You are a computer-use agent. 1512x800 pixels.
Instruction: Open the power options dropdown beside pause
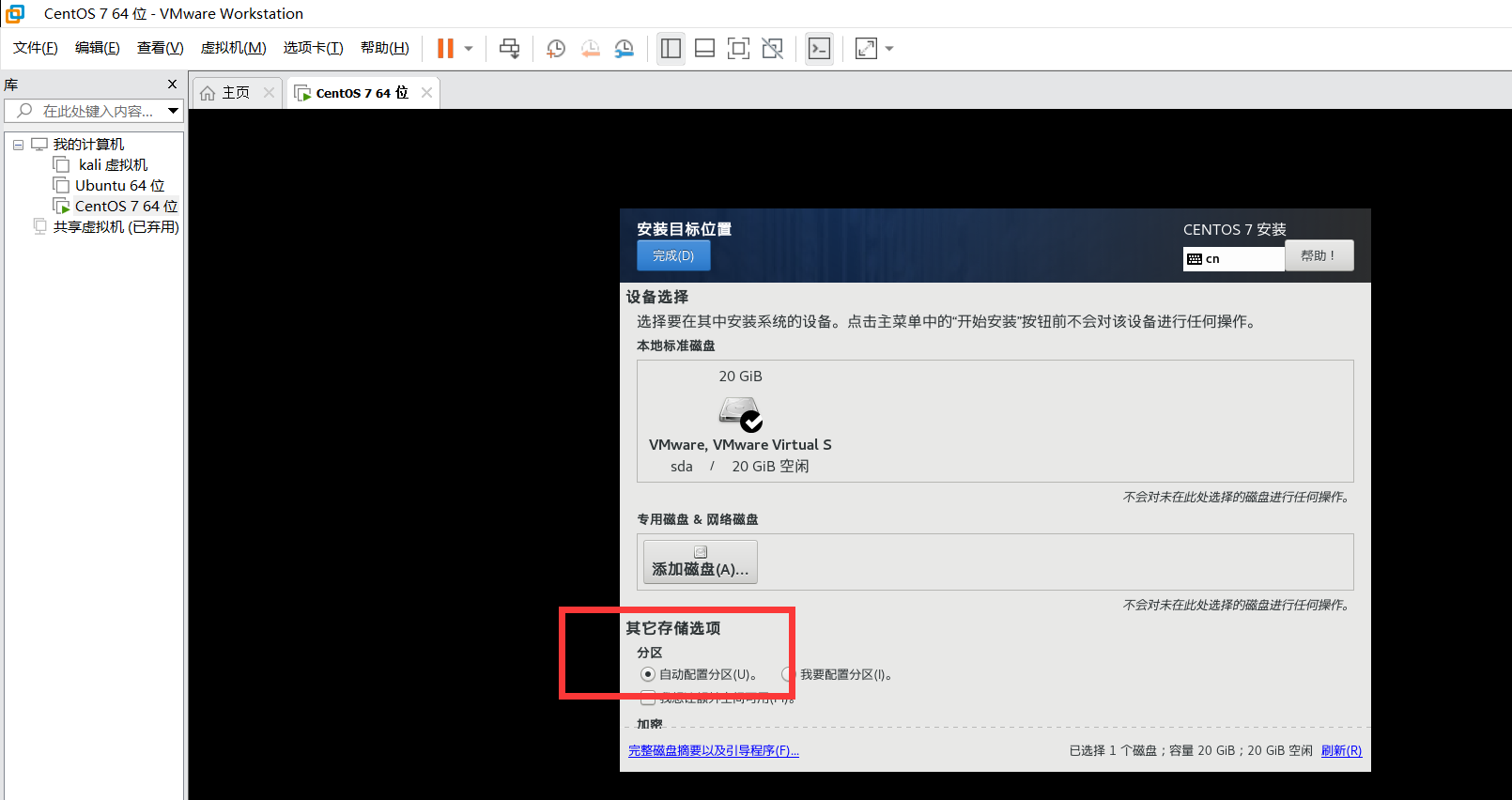click(x=469, y=49)
